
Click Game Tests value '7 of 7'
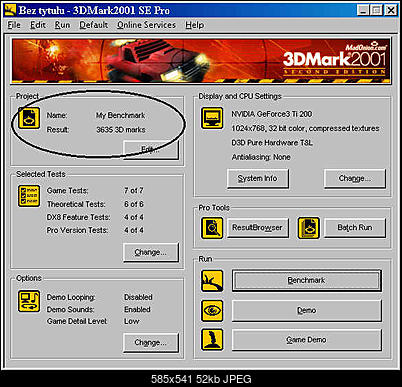click(x=134, y=191)
